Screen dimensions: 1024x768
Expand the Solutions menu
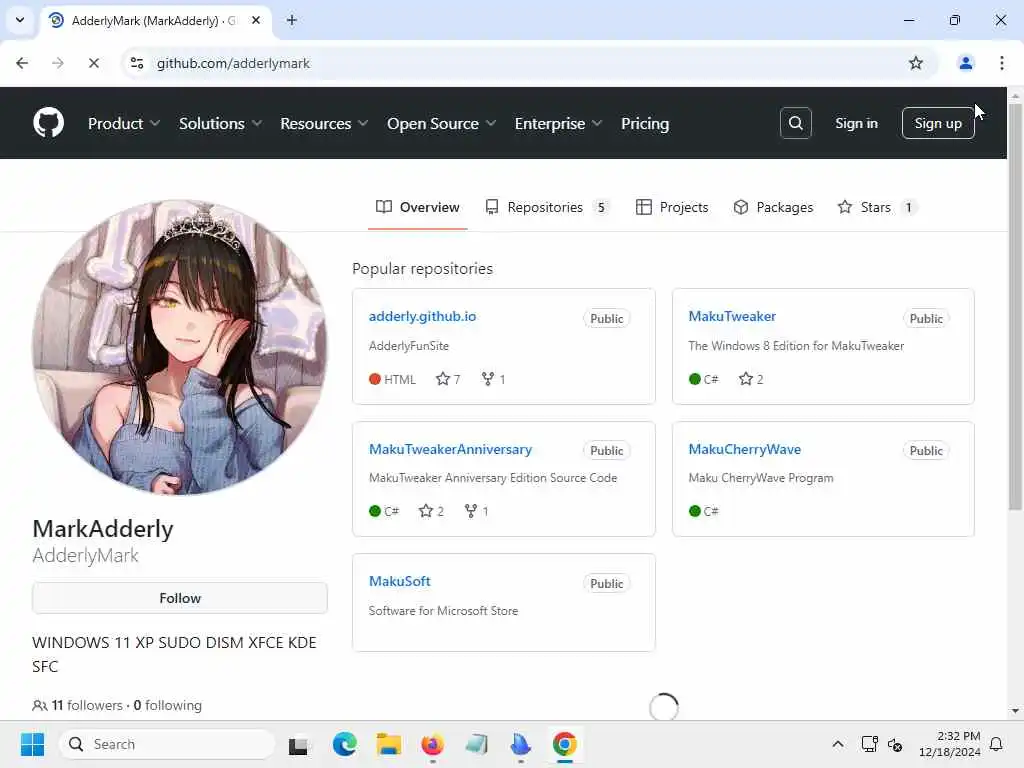click(x=220, y=123)
